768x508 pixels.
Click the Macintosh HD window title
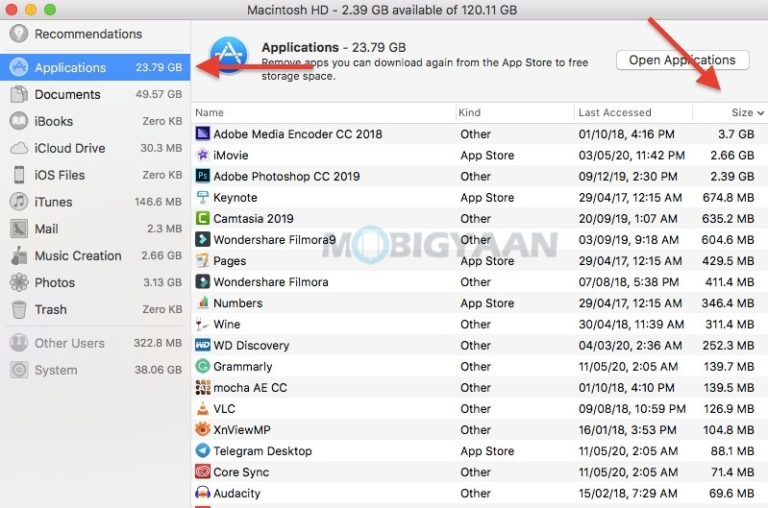[382, 10]
